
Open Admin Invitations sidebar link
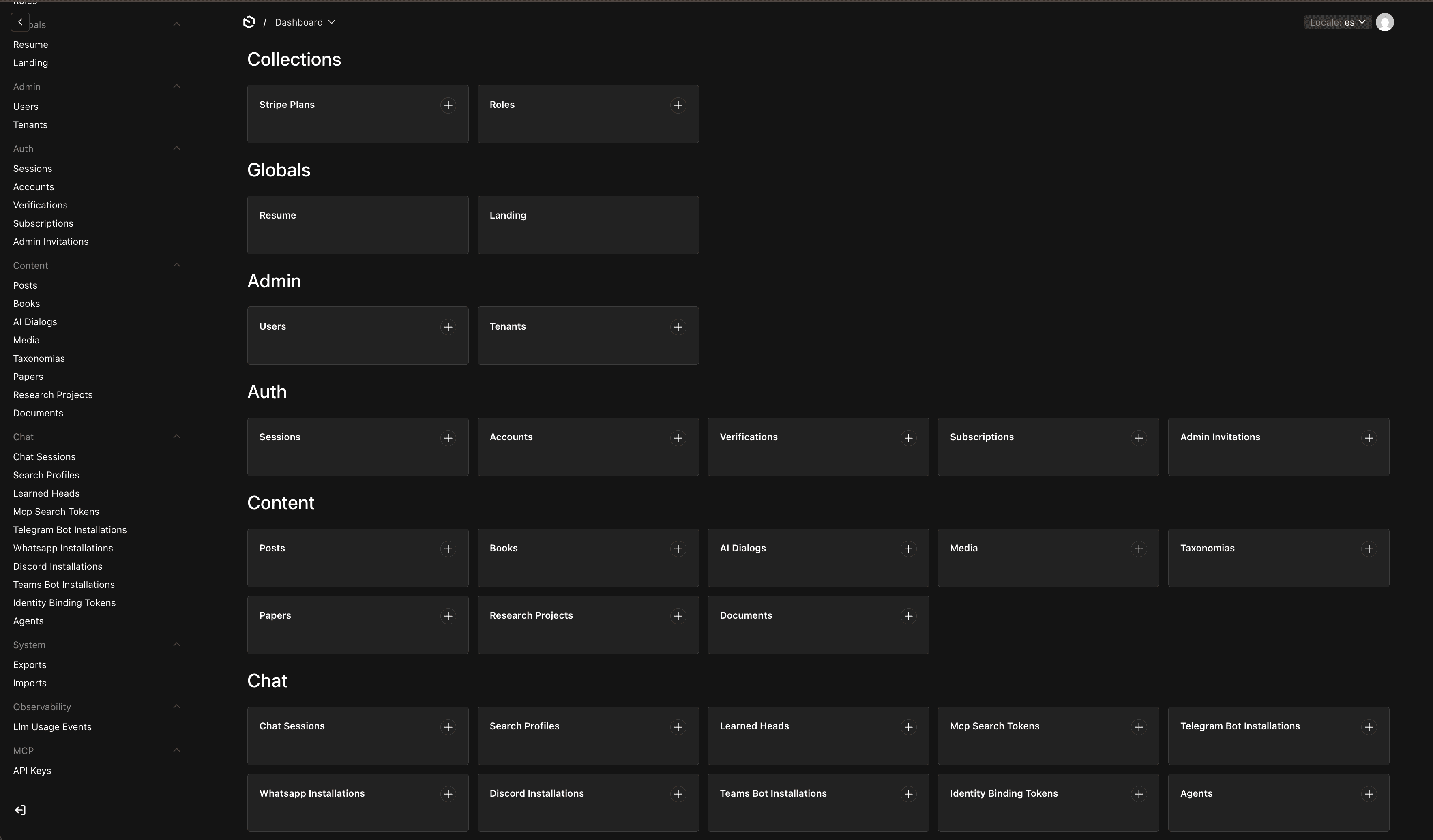pyautogui.click(x=51, y=242)
